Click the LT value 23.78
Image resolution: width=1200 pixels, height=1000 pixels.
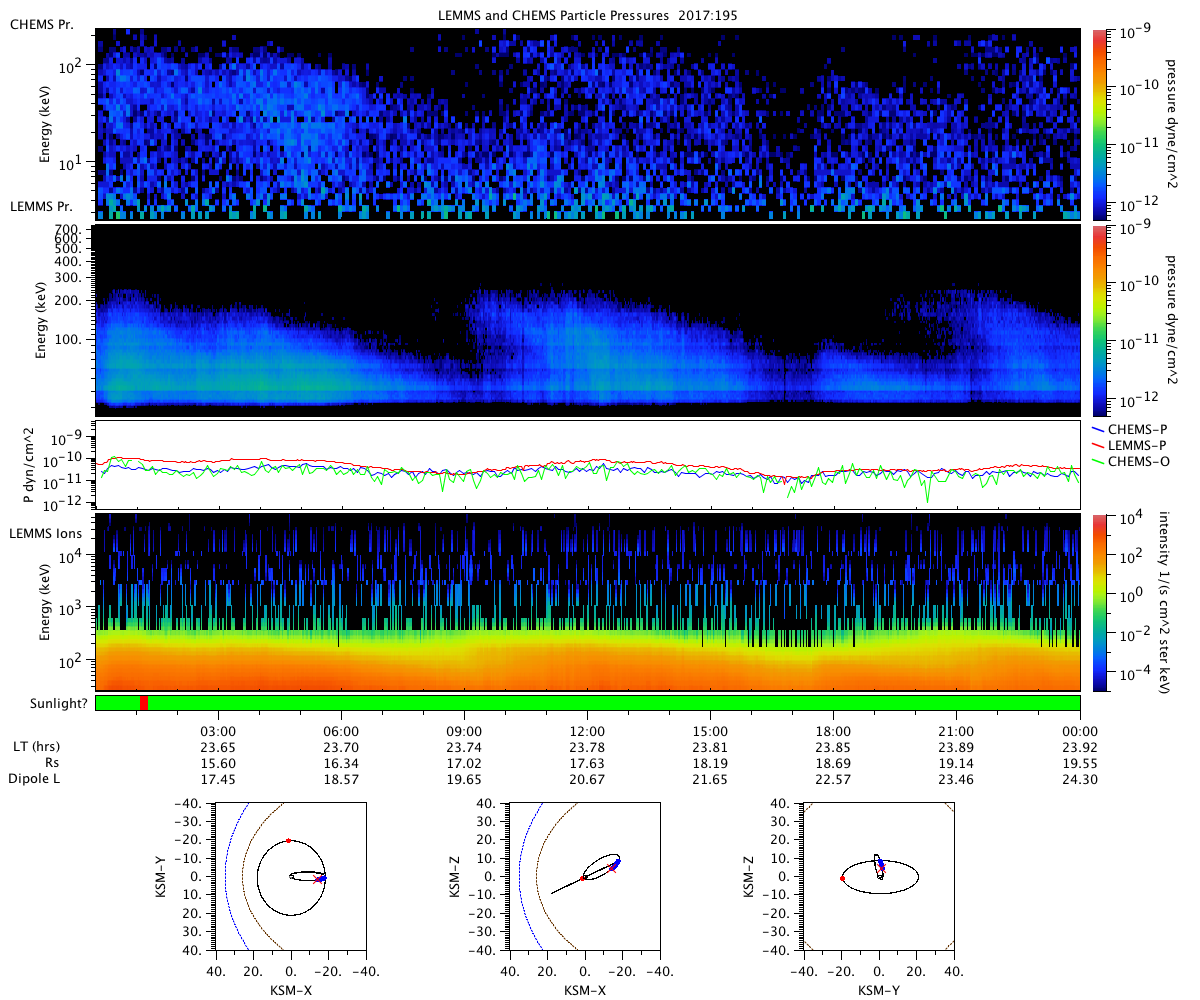(588, 746)
